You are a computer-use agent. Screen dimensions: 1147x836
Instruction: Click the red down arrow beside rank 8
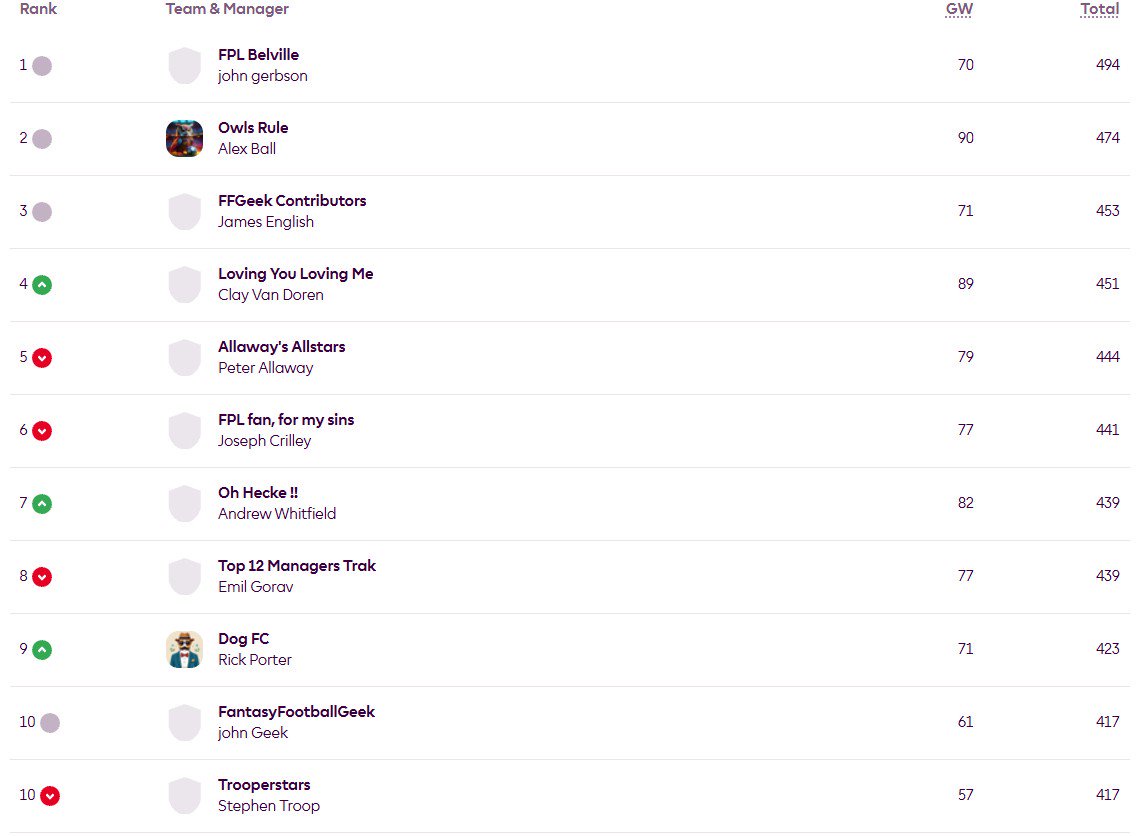pyautogui.click(x=42, y=577)
